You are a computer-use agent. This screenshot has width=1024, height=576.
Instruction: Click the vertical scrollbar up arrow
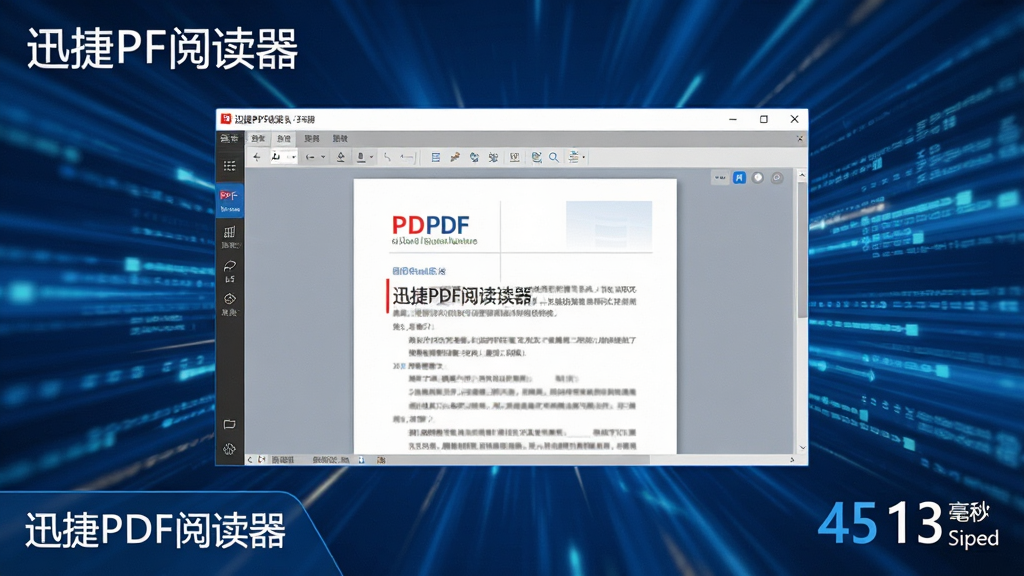pos(802,176)
